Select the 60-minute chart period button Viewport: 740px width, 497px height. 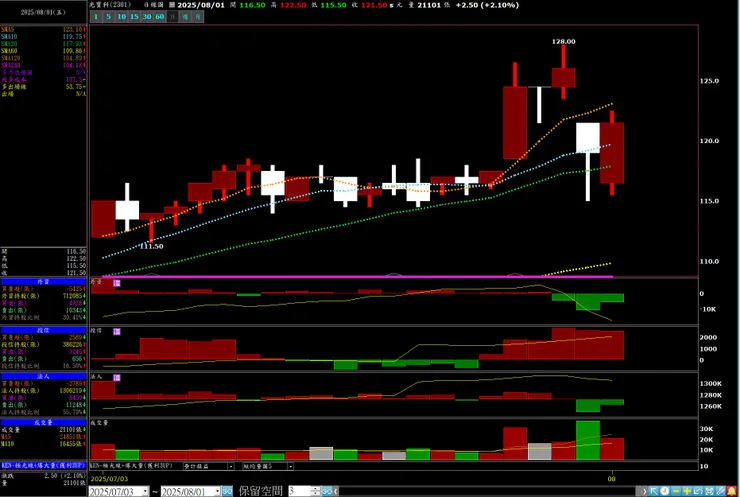[x=160, y=17]
